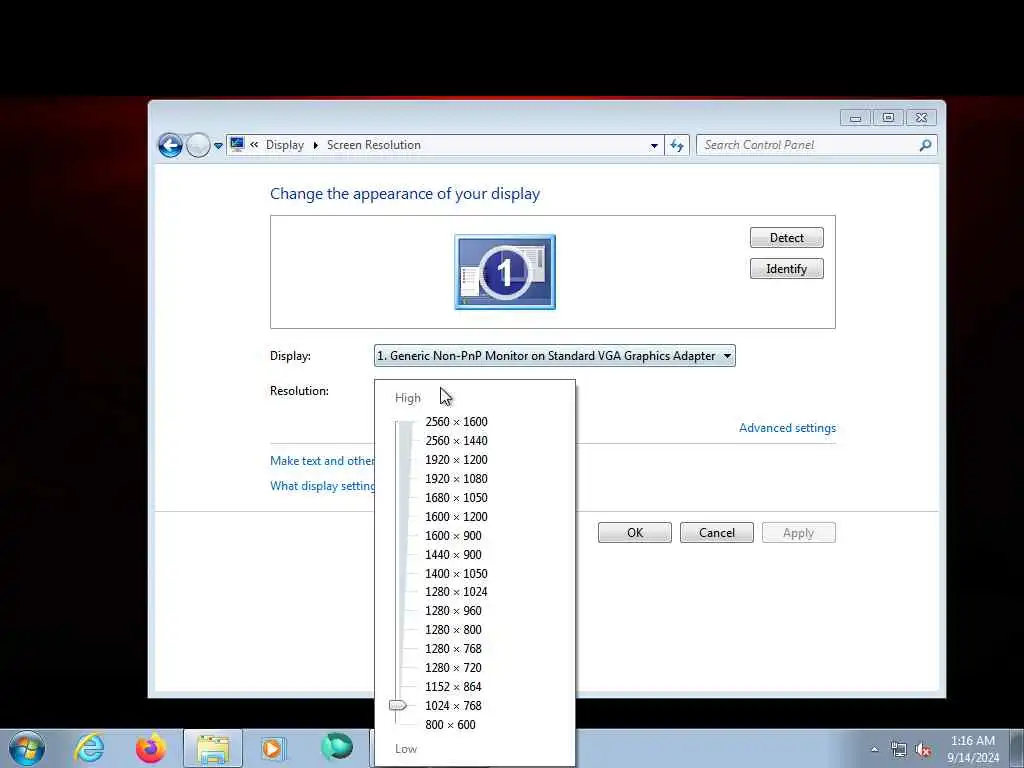Click the 1152 × 864 resolution label
The width and height of the screenshot is (1024, 768).
tap(453, 686)
